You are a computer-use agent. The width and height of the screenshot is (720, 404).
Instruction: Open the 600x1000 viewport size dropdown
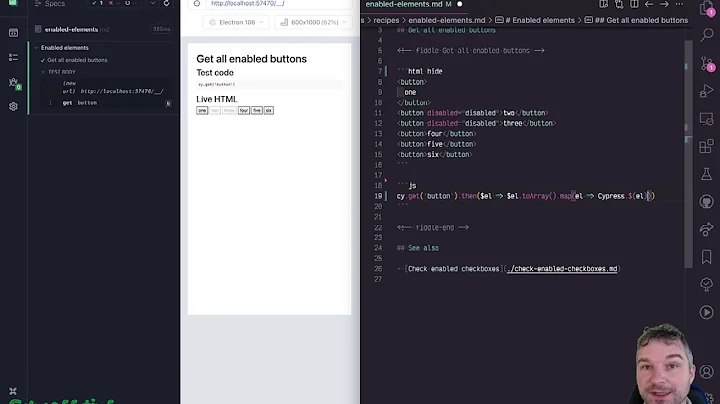click(x=311, y=22)
